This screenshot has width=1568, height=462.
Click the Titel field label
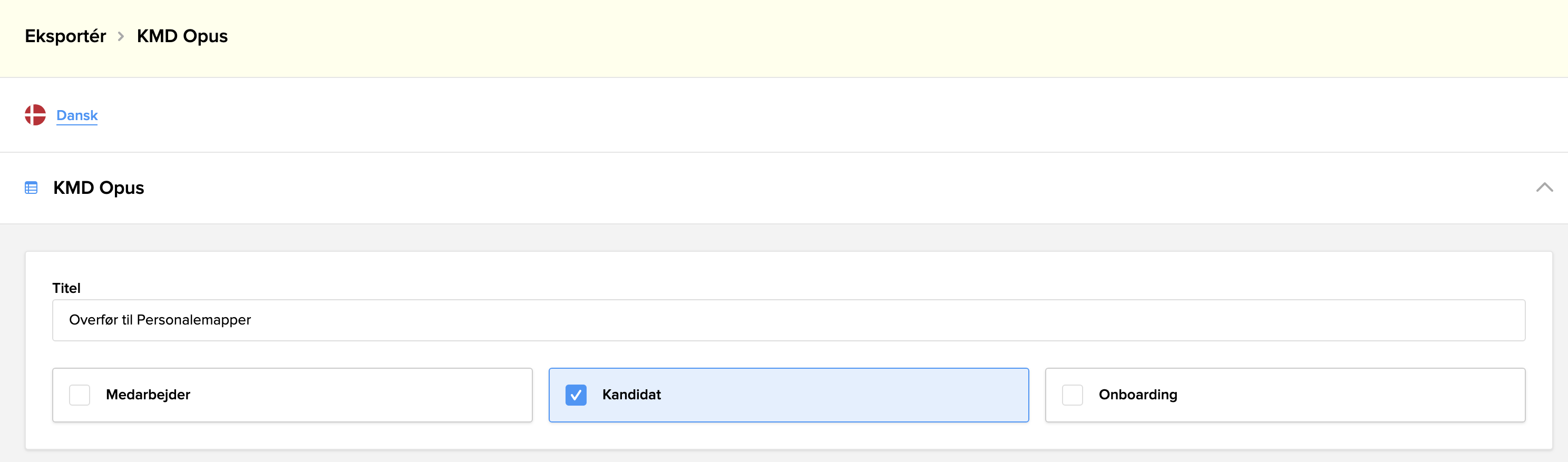pyautogui.click(x=66, y=288)
